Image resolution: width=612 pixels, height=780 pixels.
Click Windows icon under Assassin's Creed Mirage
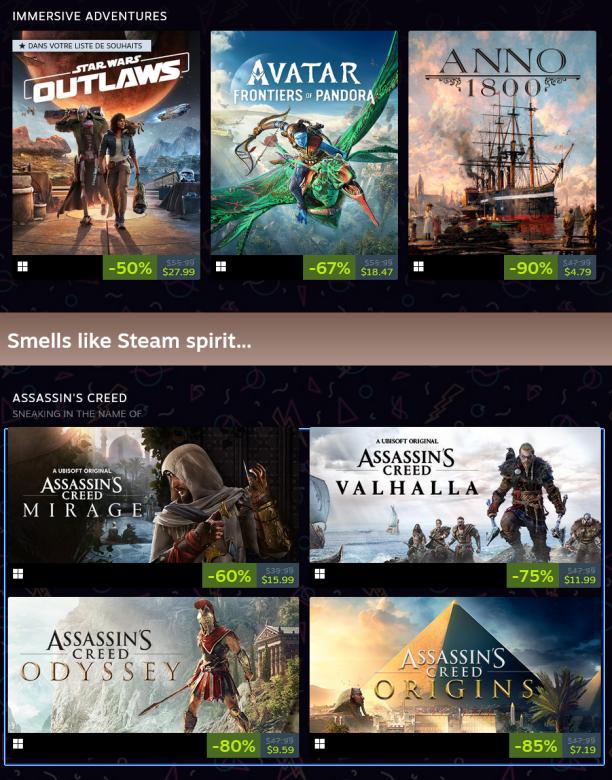(18, 574)
